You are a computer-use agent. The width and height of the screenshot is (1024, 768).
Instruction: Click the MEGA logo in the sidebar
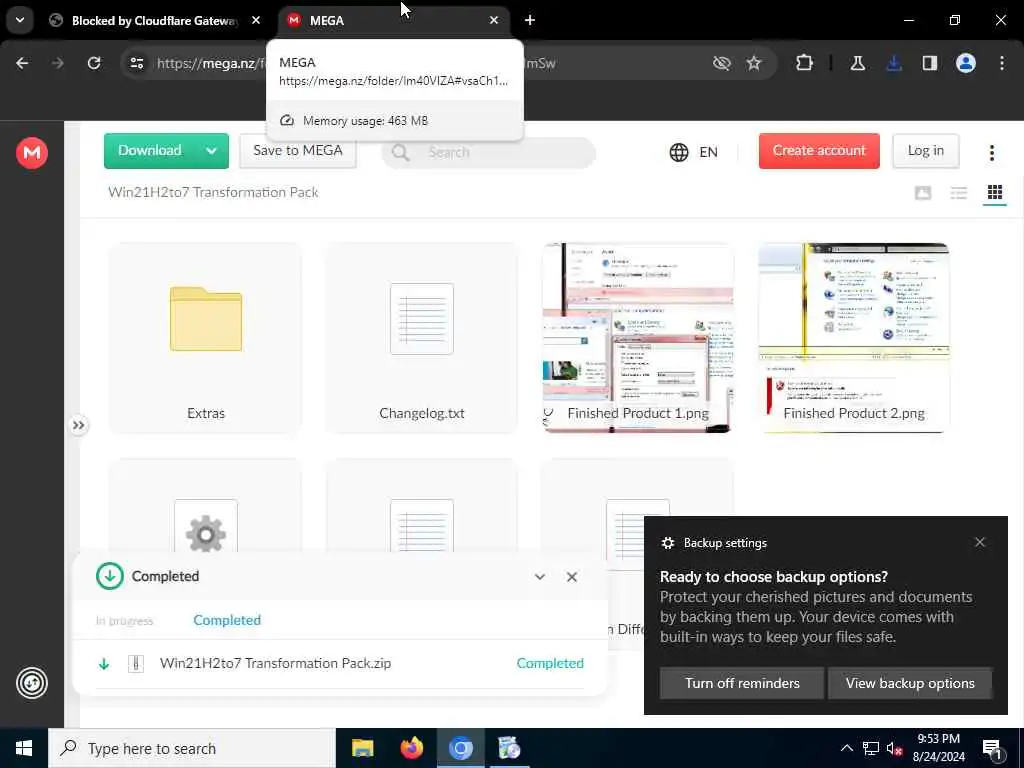pyautogui.click(x=31, y=153)
